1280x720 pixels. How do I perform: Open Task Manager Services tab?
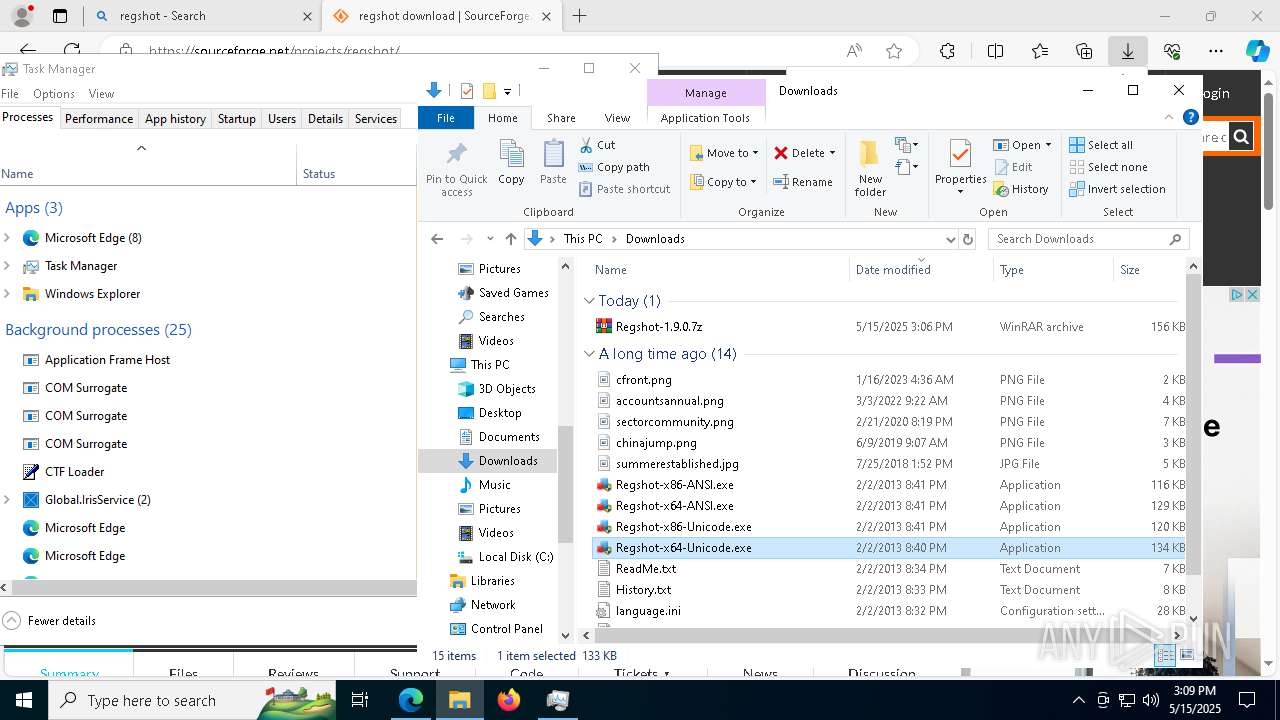point(376,118)
